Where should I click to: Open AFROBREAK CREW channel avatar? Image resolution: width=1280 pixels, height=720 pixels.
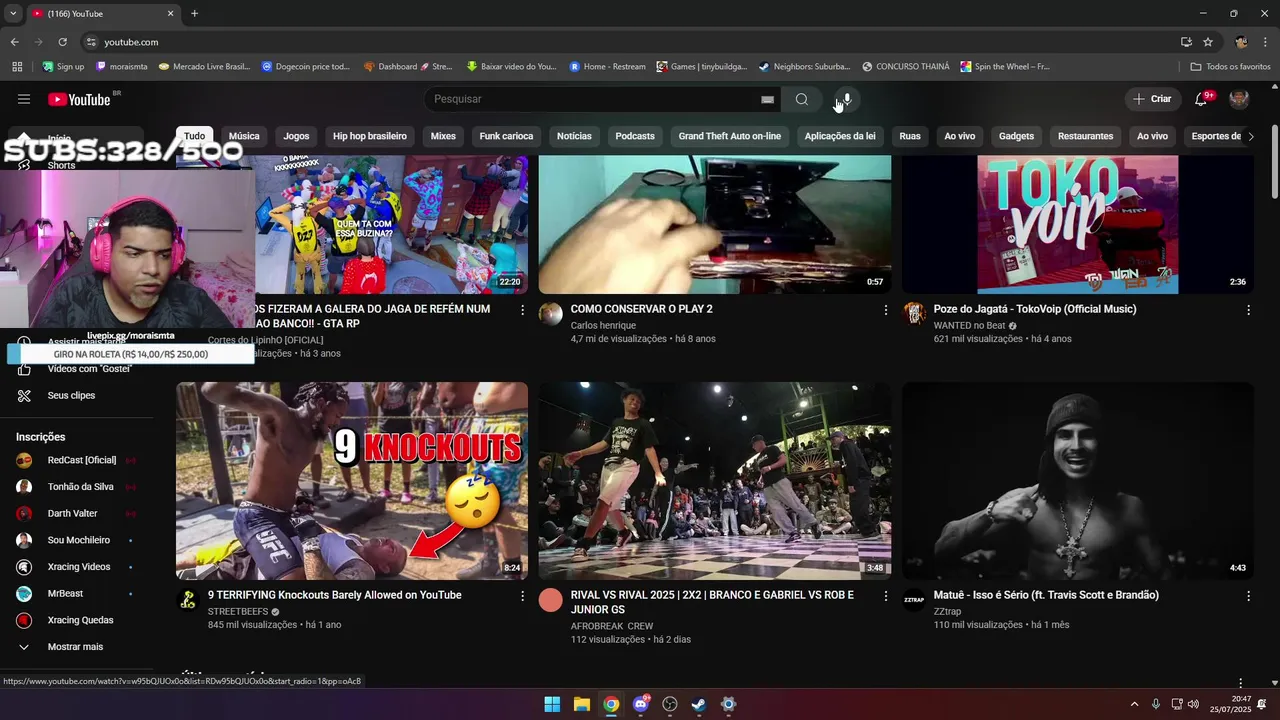click(x=551, y=600)
